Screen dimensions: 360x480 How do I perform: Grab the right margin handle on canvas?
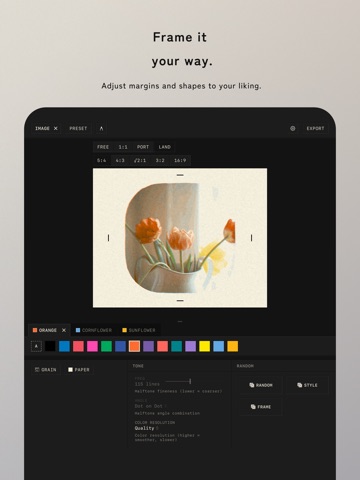tap(251, 238)
